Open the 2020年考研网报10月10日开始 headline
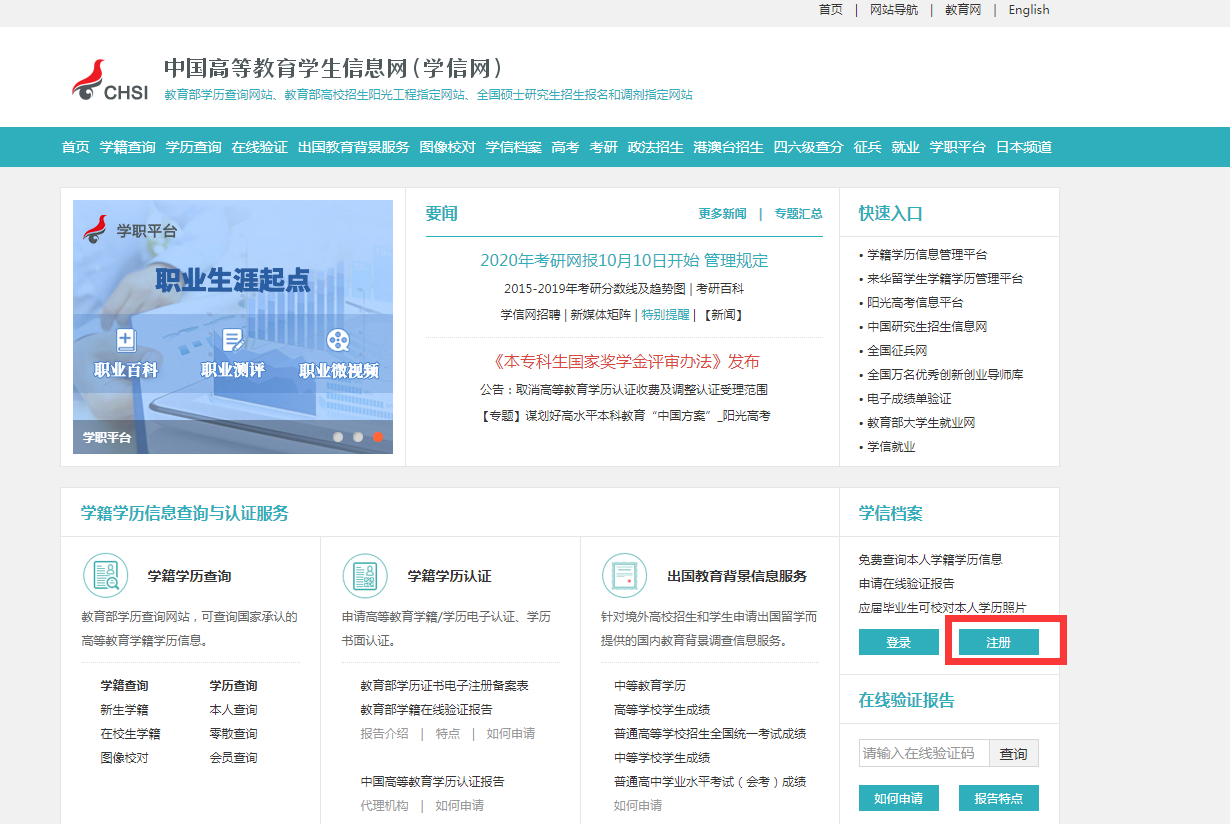 (x=624, y=261)
